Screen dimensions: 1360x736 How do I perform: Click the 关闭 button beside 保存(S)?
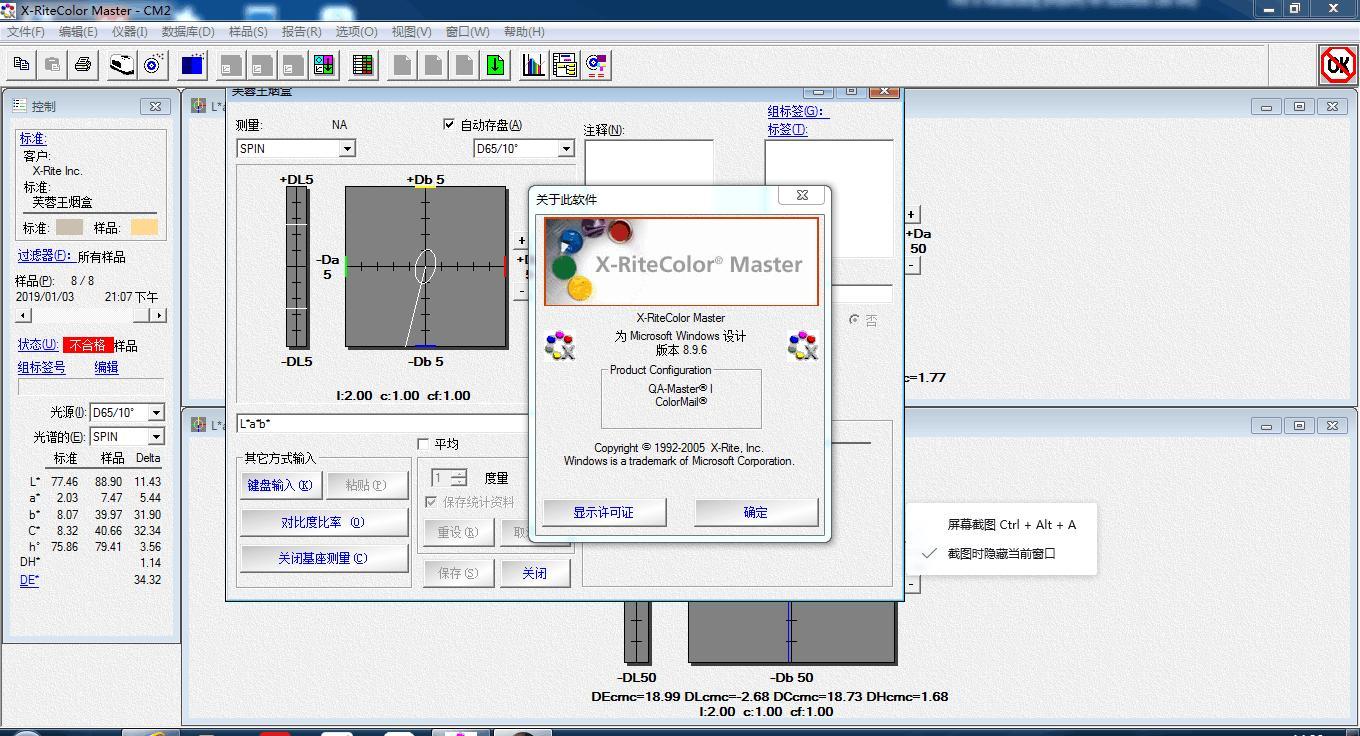(535, 573)
